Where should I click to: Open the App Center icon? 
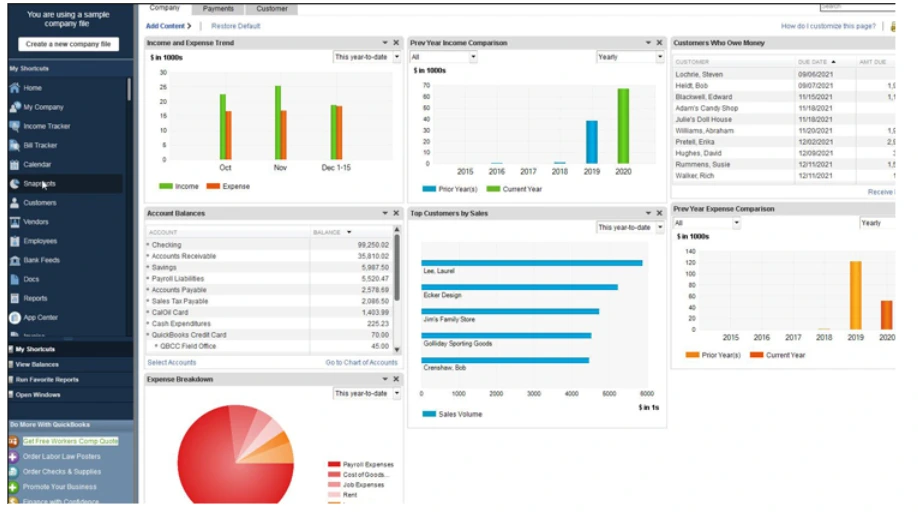click(x=15, y=318)
